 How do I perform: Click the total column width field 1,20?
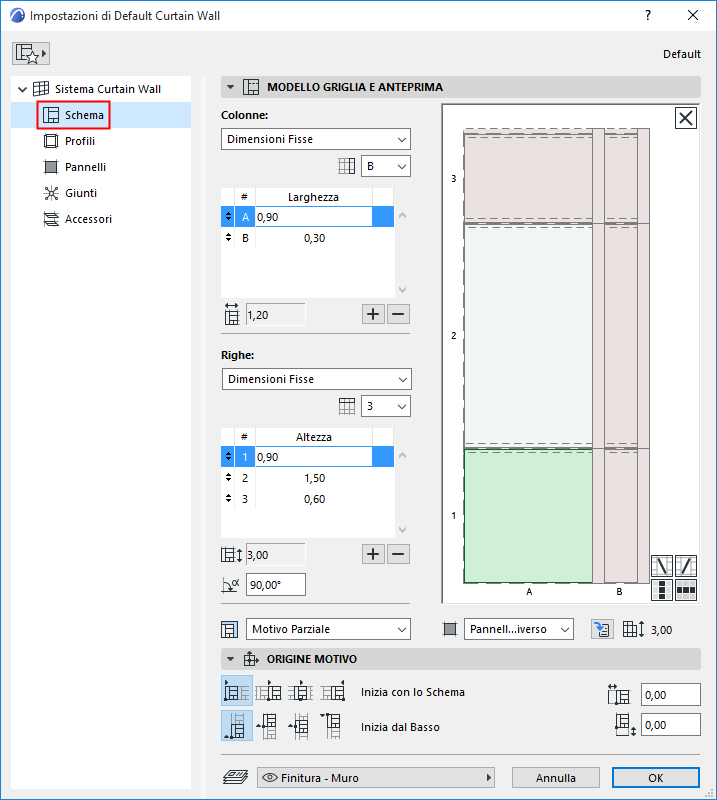click(x=276, y=315)
